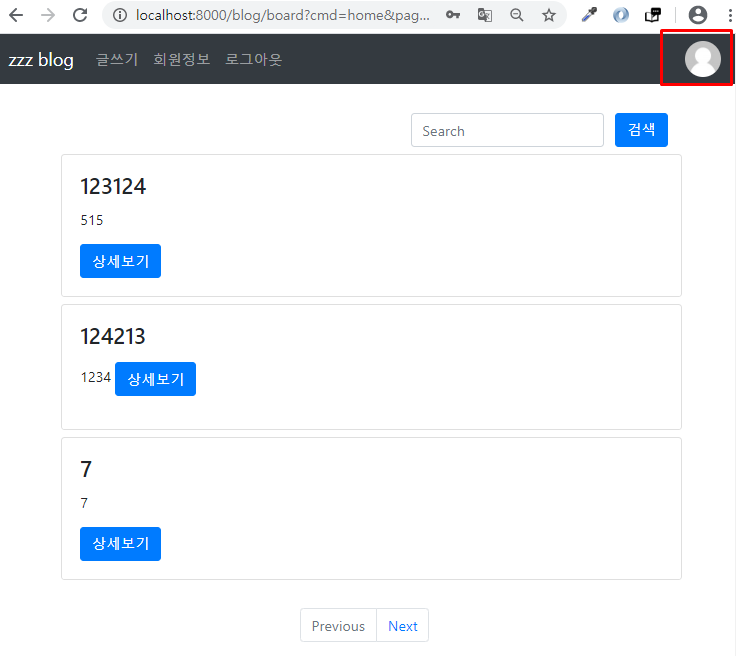
Task: Open 글쓰기 write post menu
Action: (x=117, y=60)
